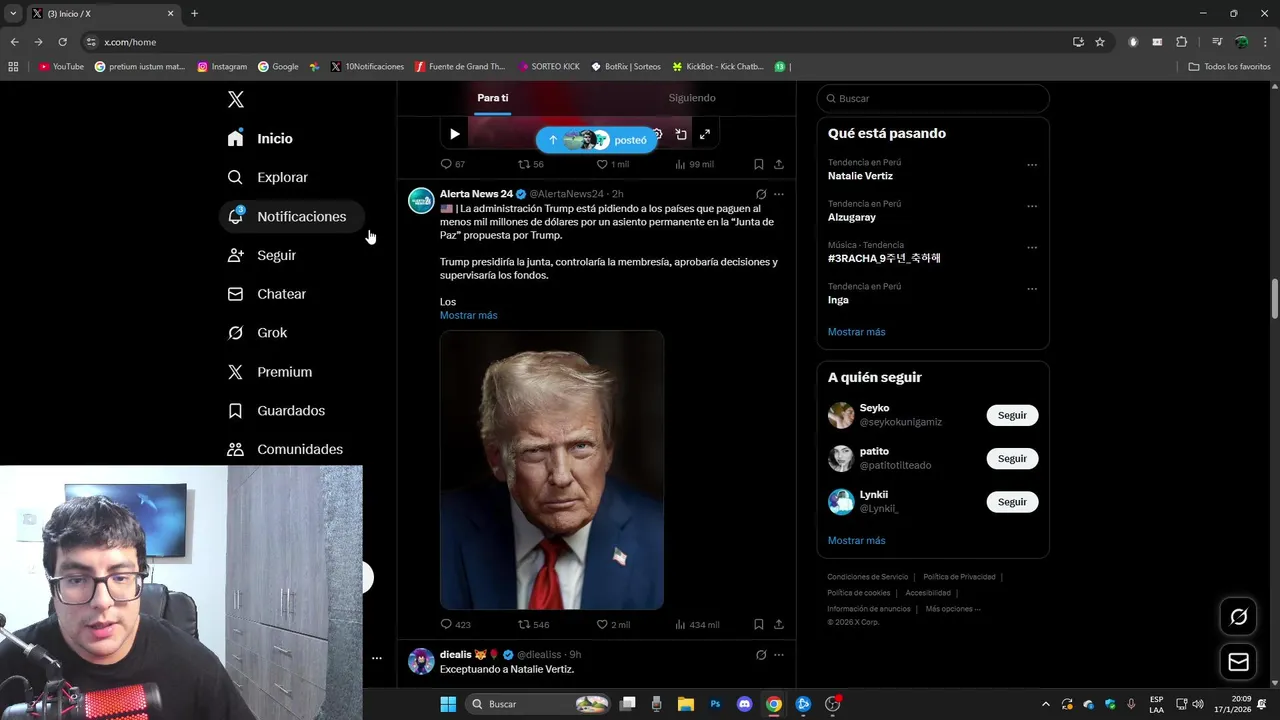
Task: Open Grok from the sidebar
Action: click(258, 333)
